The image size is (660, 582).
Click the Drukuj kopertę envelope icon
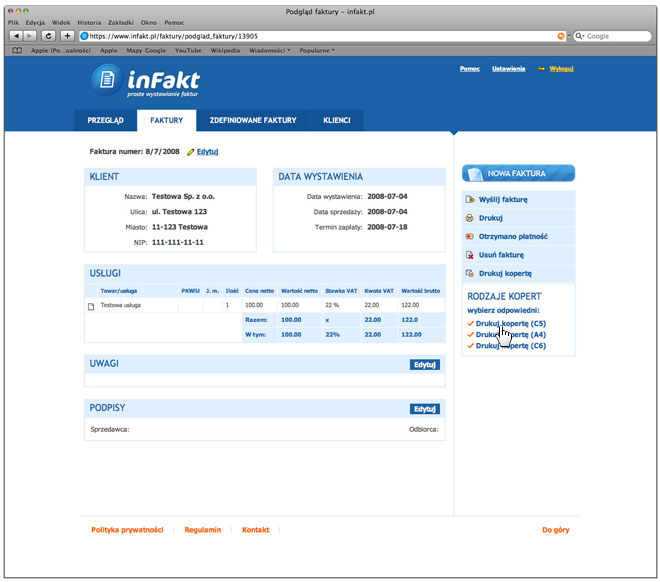[x=470, y=274]
